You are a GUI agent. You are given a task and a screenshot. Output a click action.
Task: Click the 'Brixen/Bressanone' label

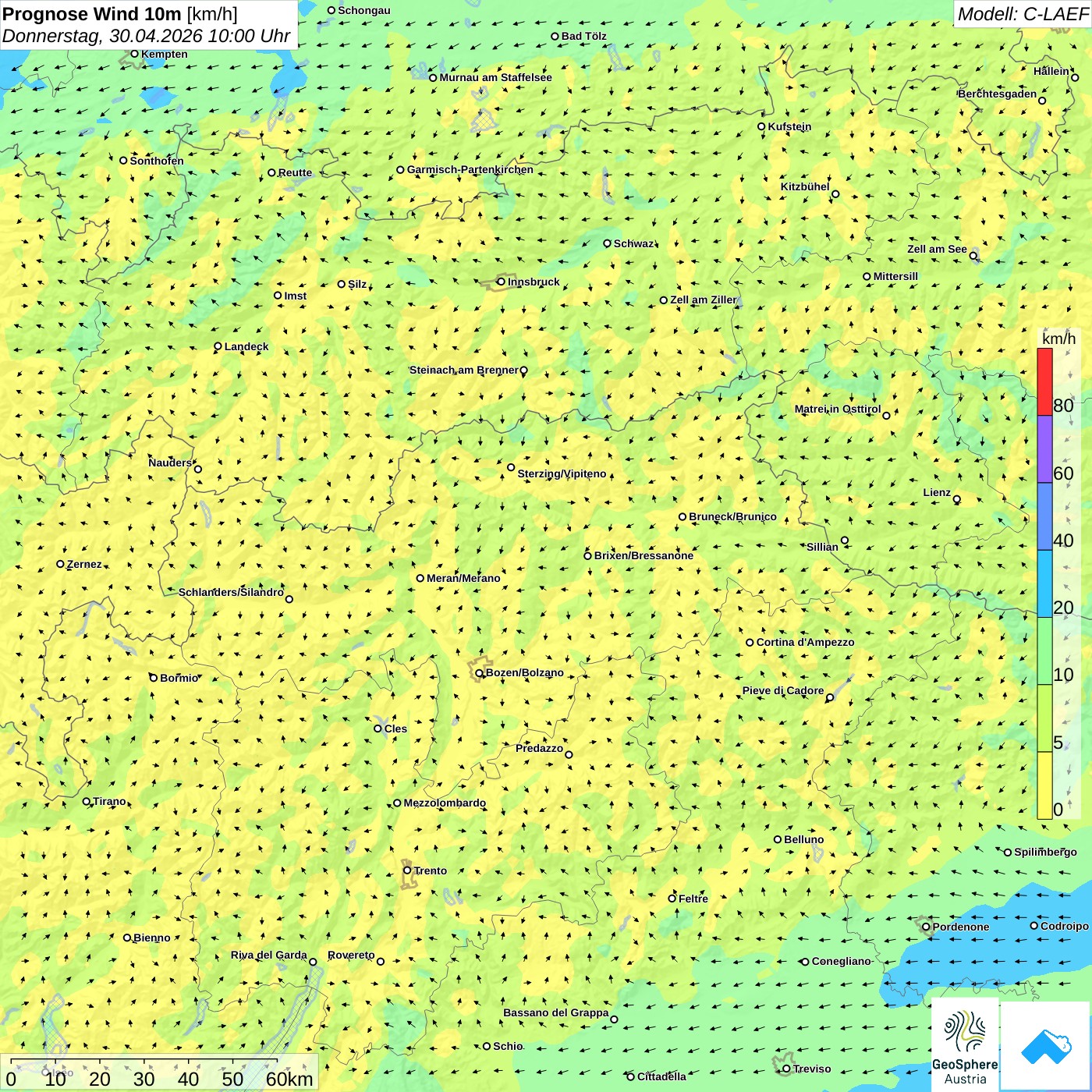pos(643,555)
